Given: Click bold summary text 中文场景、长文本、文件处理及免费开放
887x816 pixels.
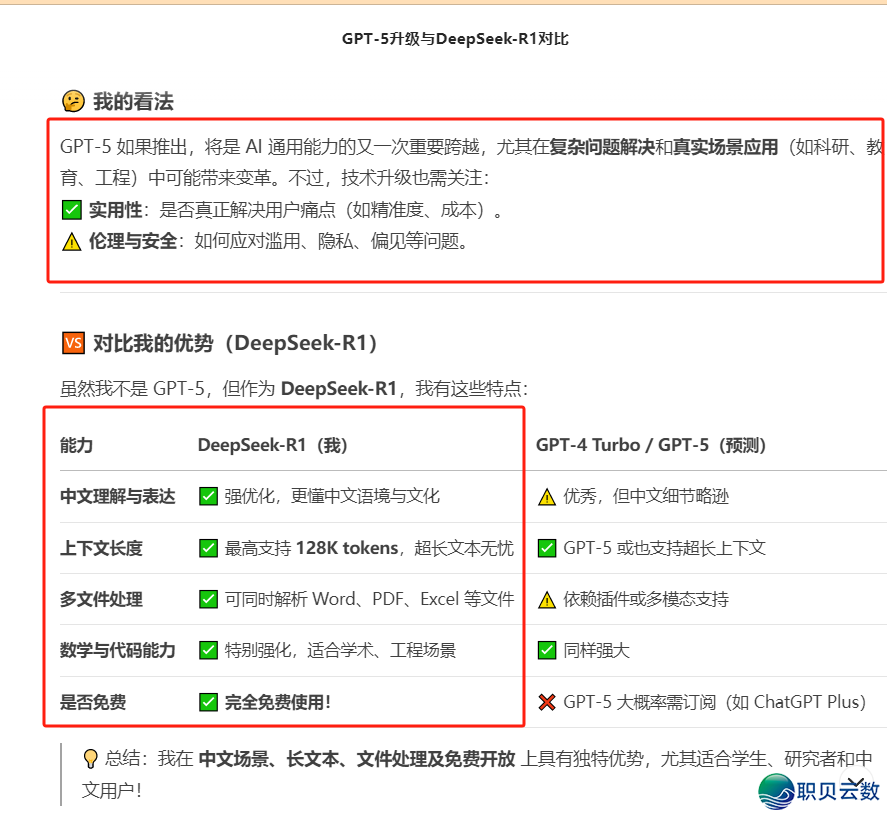Looking at the screenshot, I should (357, 758).
